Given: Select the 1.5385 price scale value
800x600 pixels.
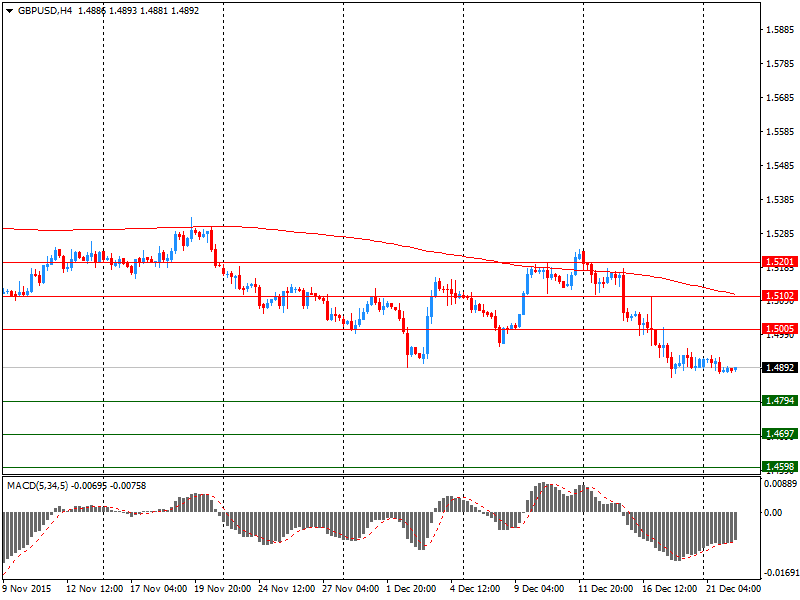Looking at the screenshot, I should tap(780, 199).
